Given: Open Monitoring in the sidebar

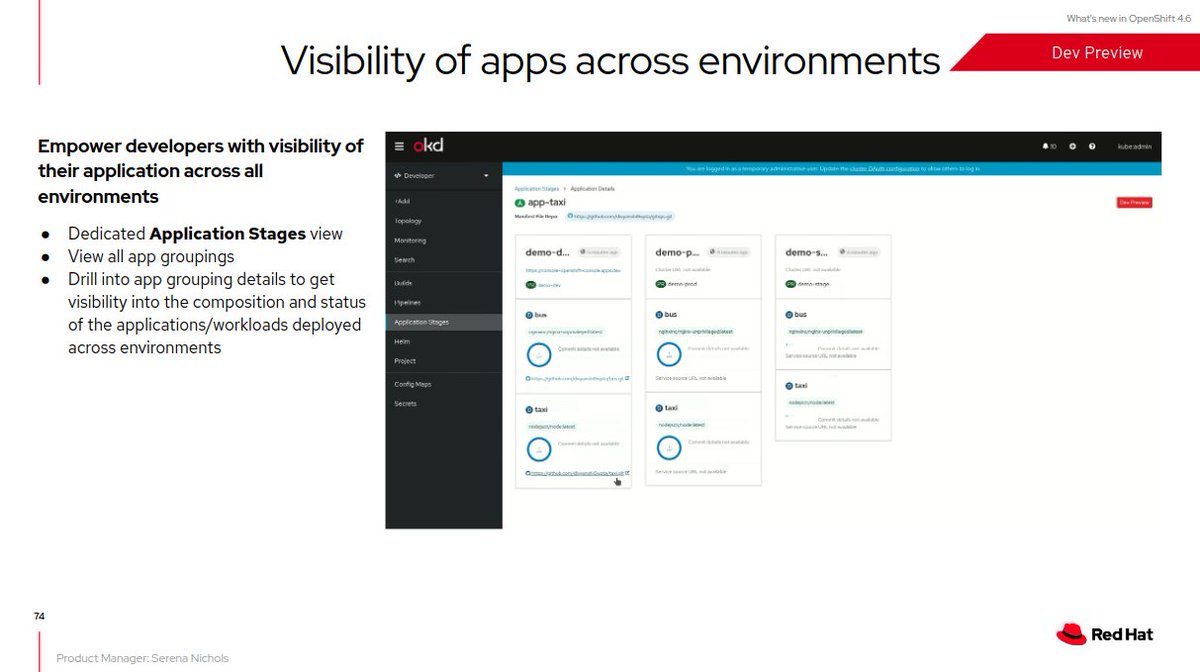Looking at the screenshot, I should tap(410, 240).
